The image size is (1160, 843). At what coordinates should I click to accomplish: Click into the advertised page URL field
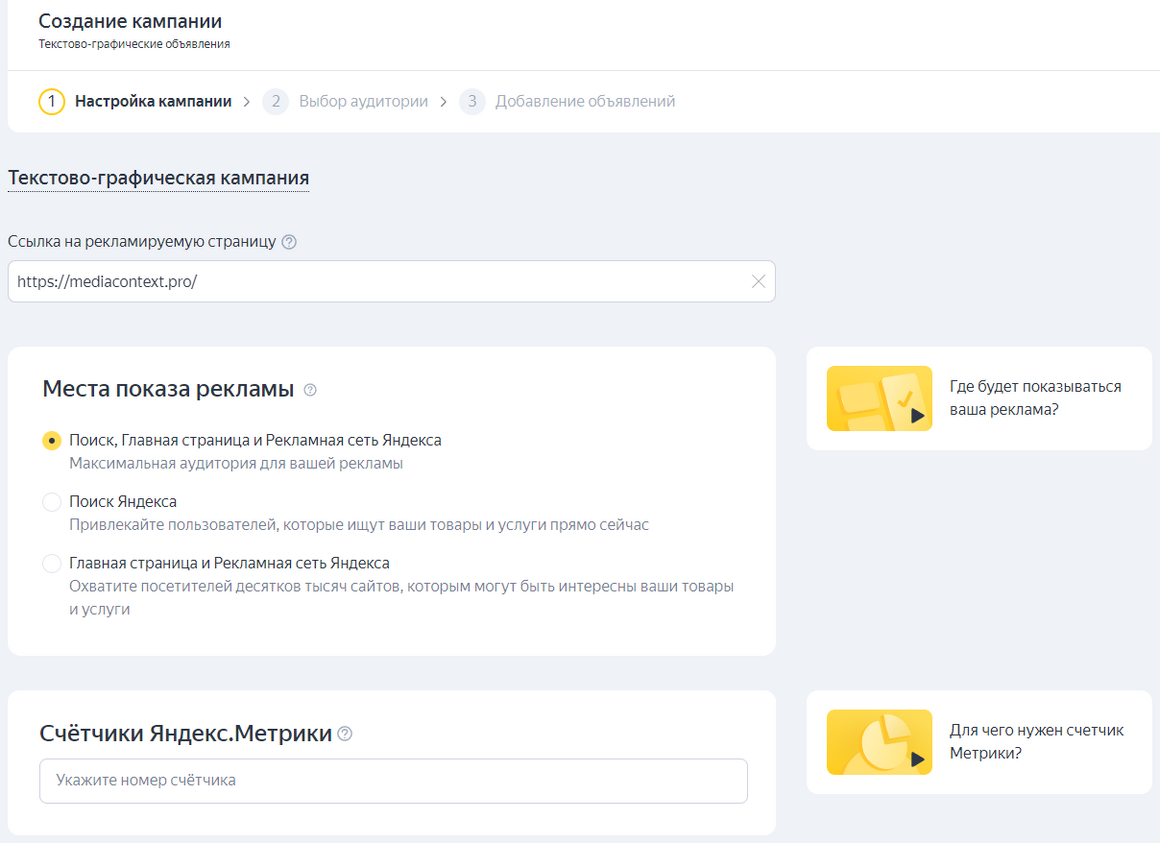[391, 282]
